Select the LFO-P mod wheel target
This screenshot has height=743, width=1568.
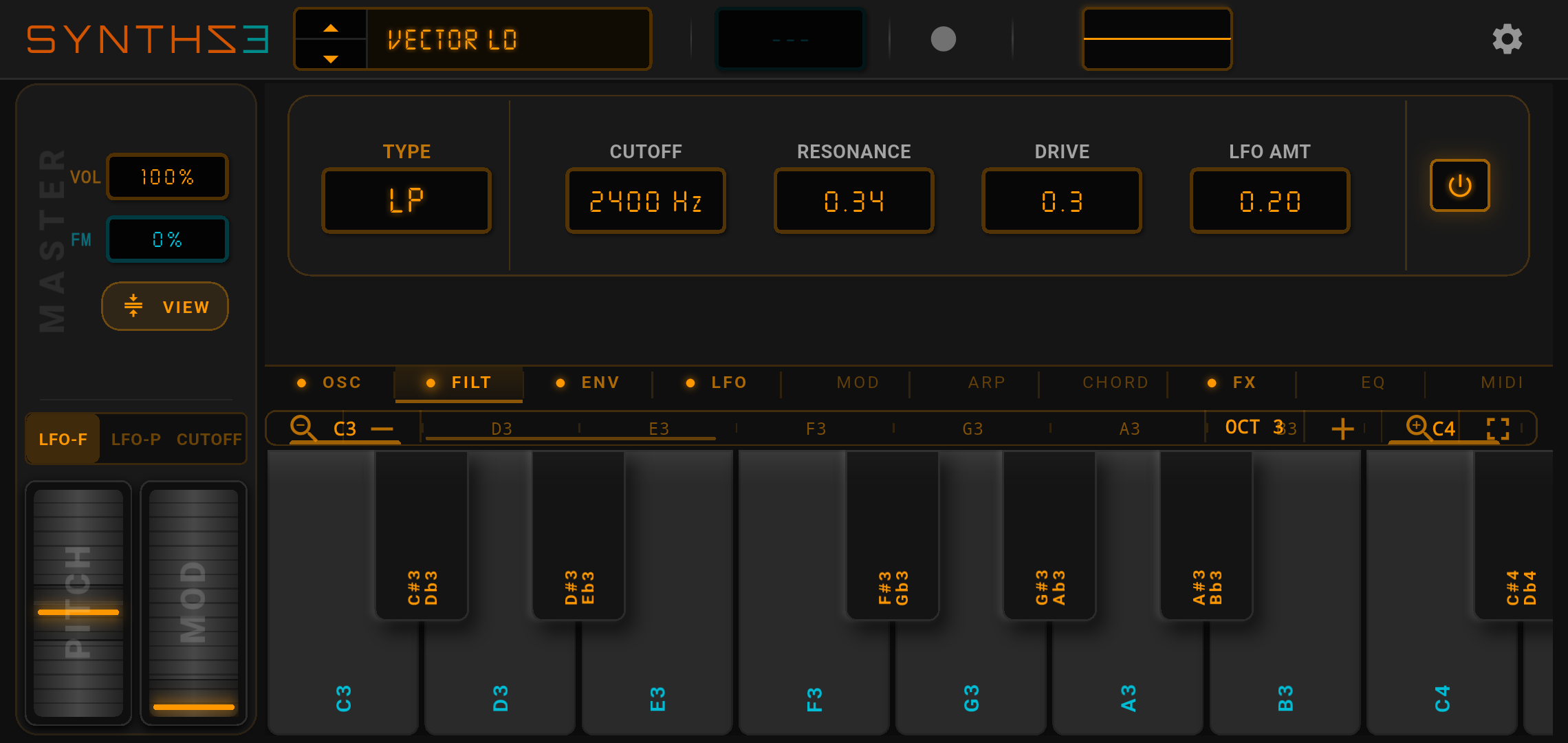(135, 440)
